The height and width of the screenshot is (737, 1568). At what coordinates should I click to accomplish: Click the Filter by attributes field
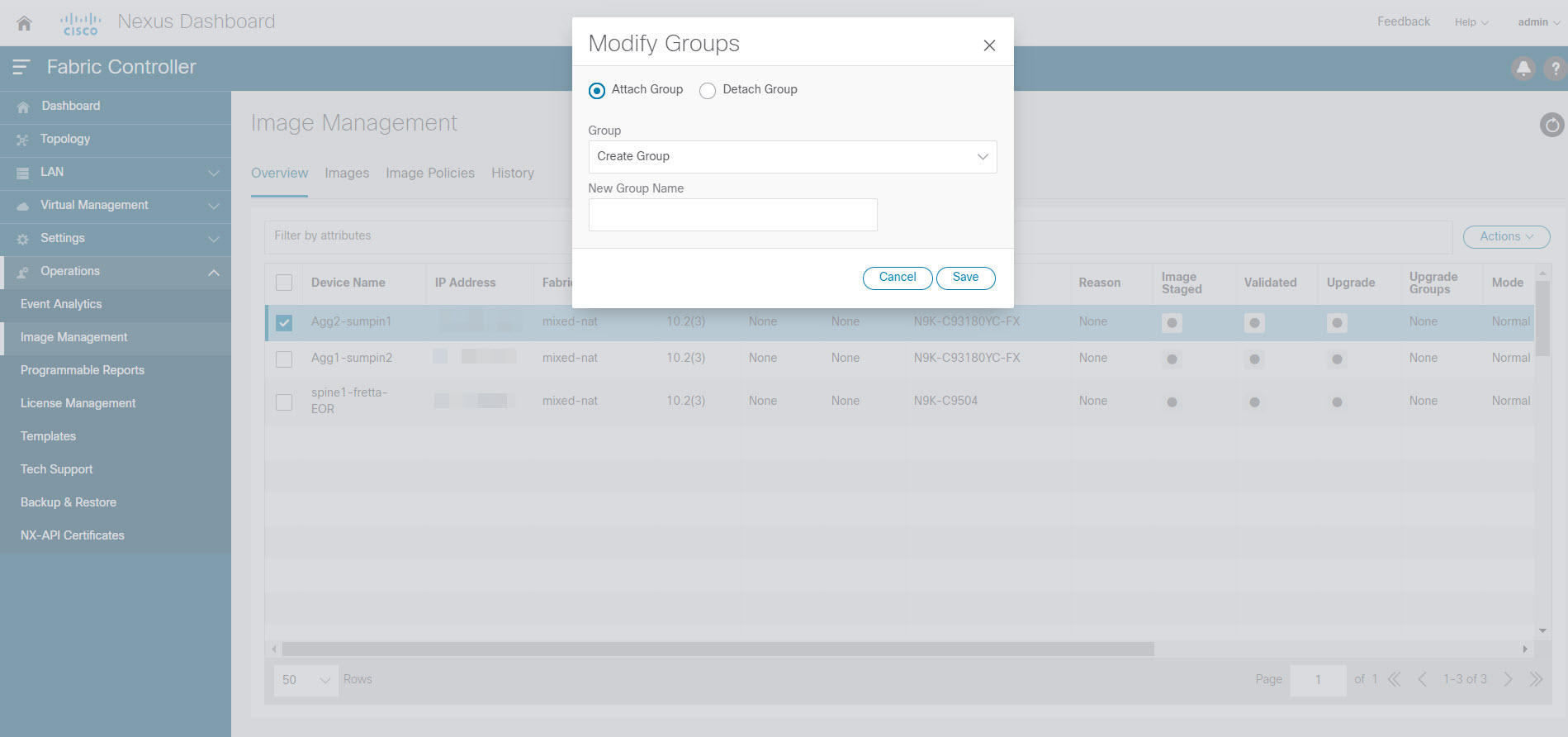tap(858, 236)
